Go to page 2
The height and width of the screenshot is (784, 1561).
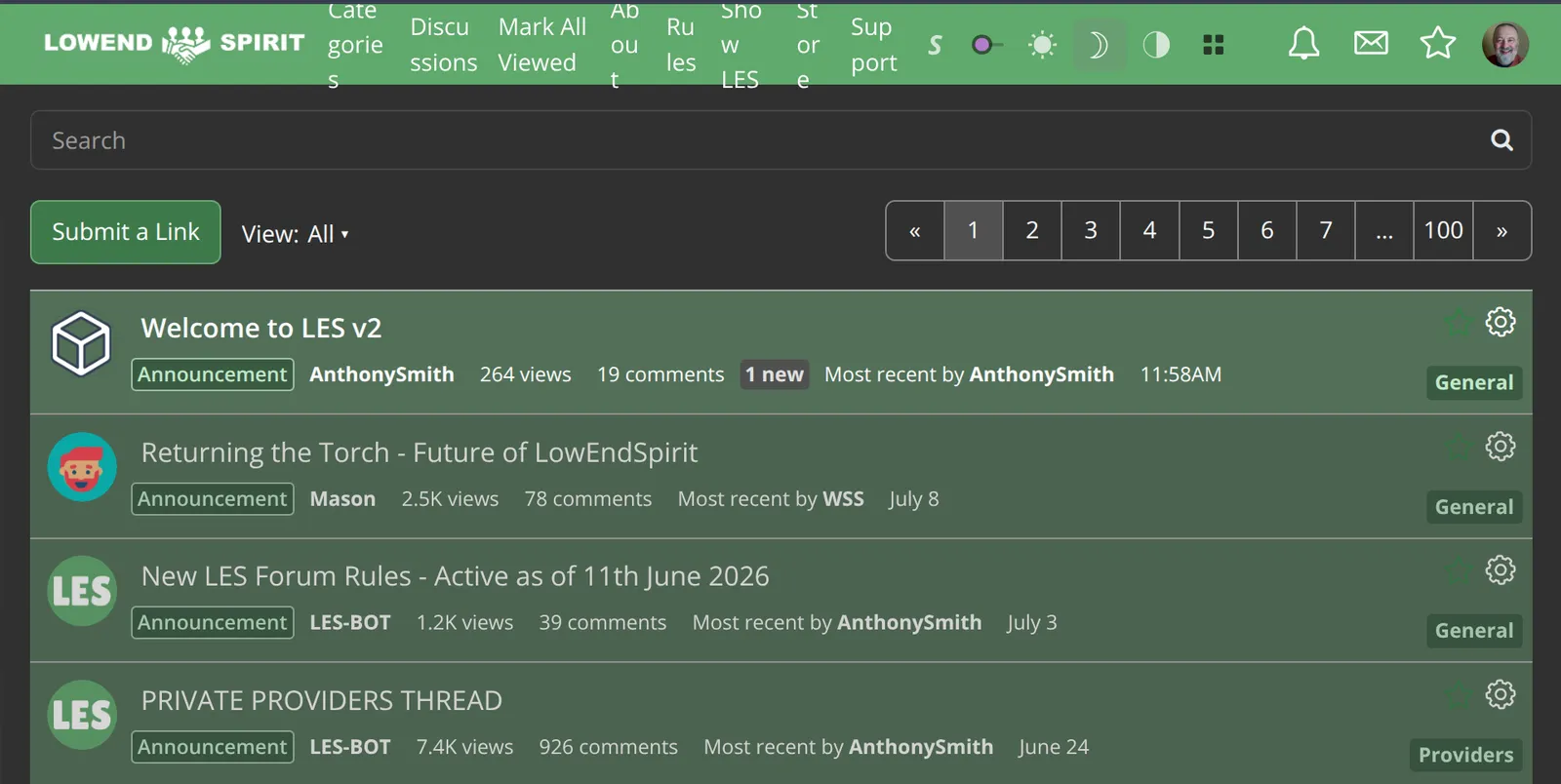point(1032,231)
